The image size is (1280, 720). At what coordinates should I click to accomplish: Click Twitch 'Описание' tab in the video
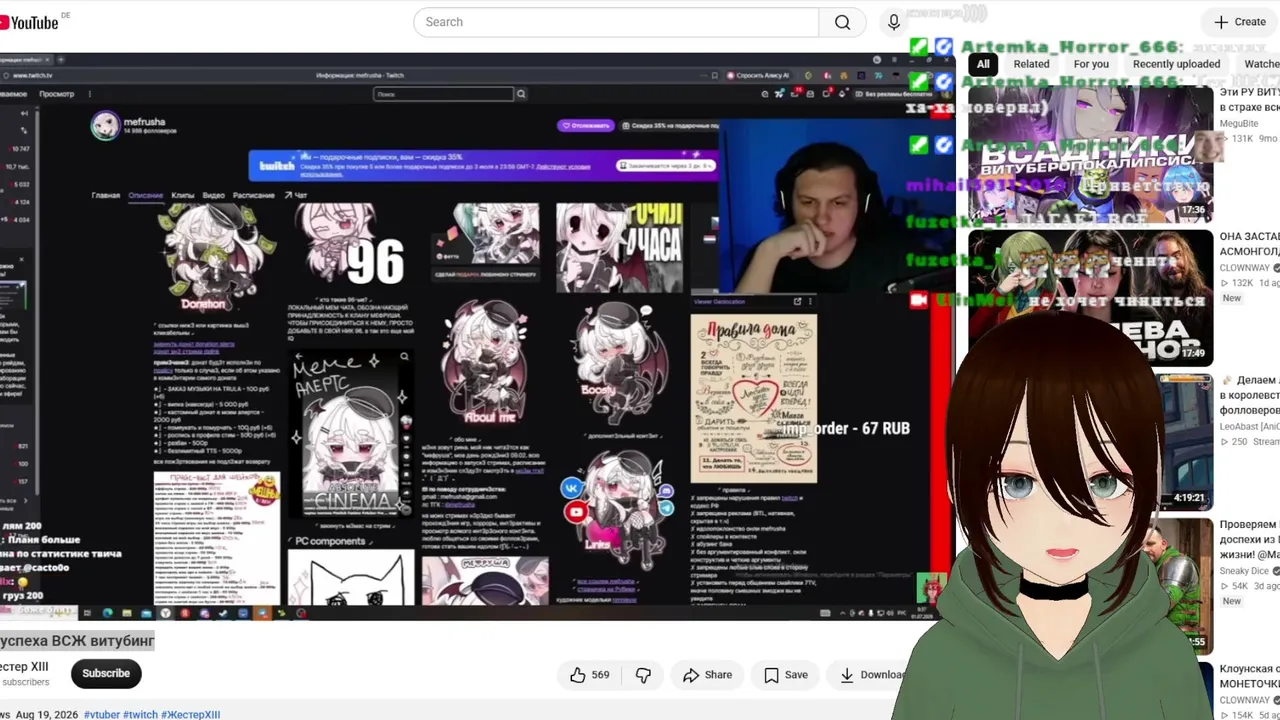(145, 195)
